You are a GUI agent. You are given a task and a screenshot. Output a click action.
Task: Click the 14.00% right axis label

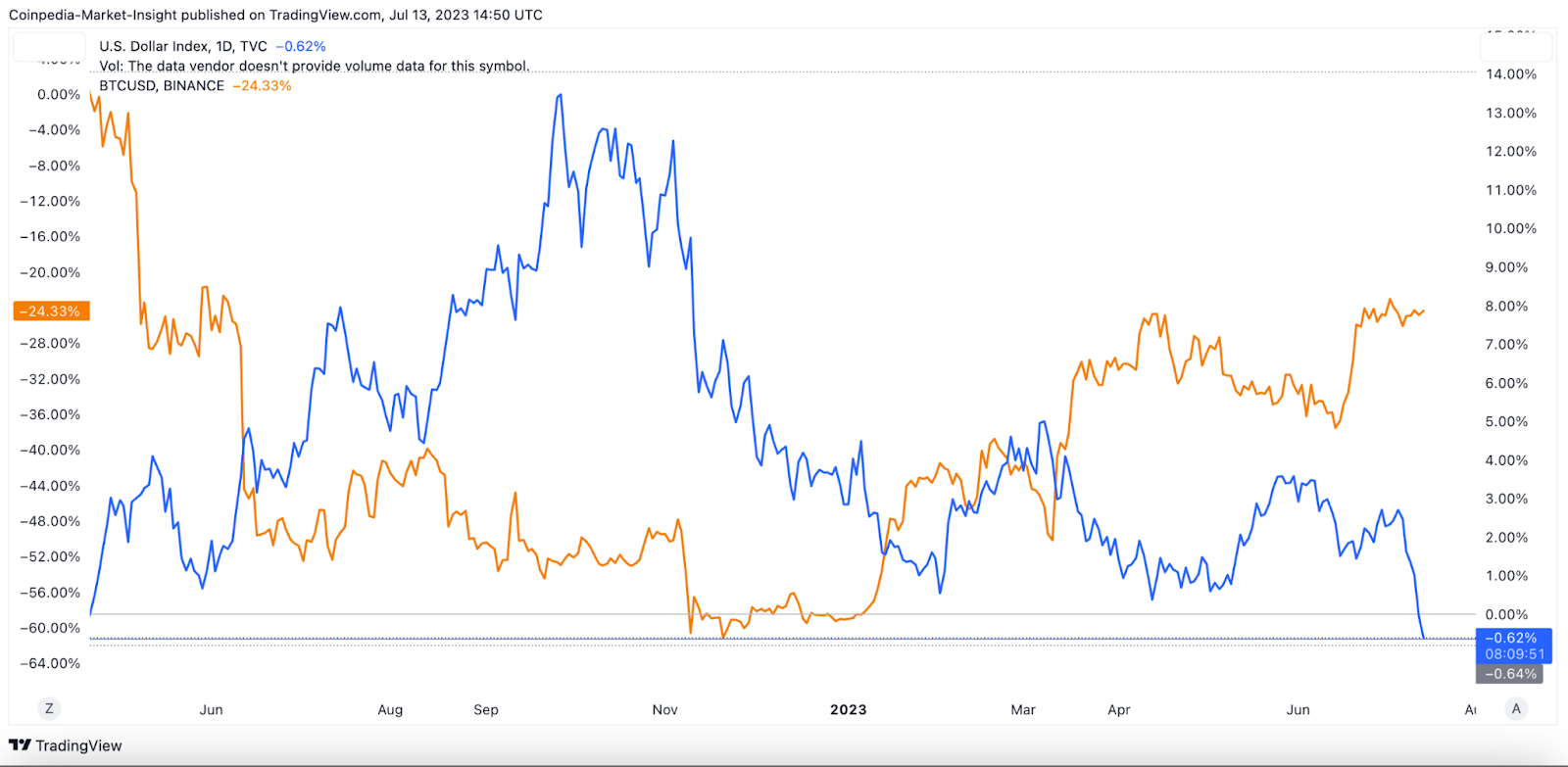click(x=1511, y=74)
